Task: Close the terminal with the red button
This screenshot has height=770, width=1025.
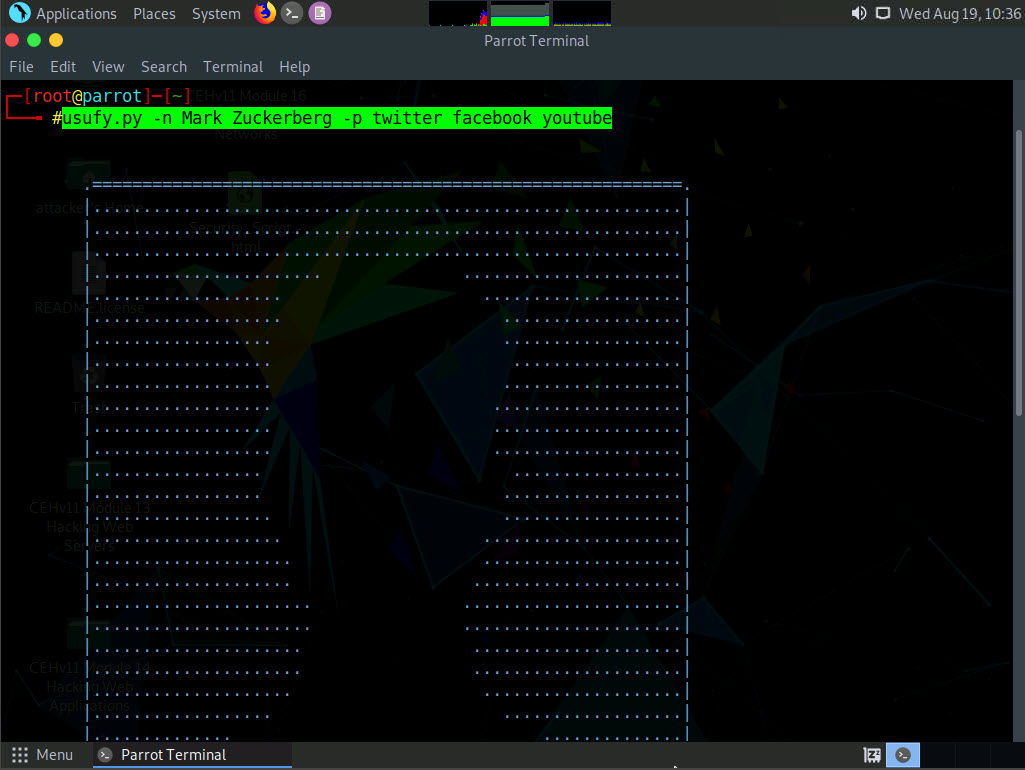Action: pyautogui.click(x=12, y=41)
